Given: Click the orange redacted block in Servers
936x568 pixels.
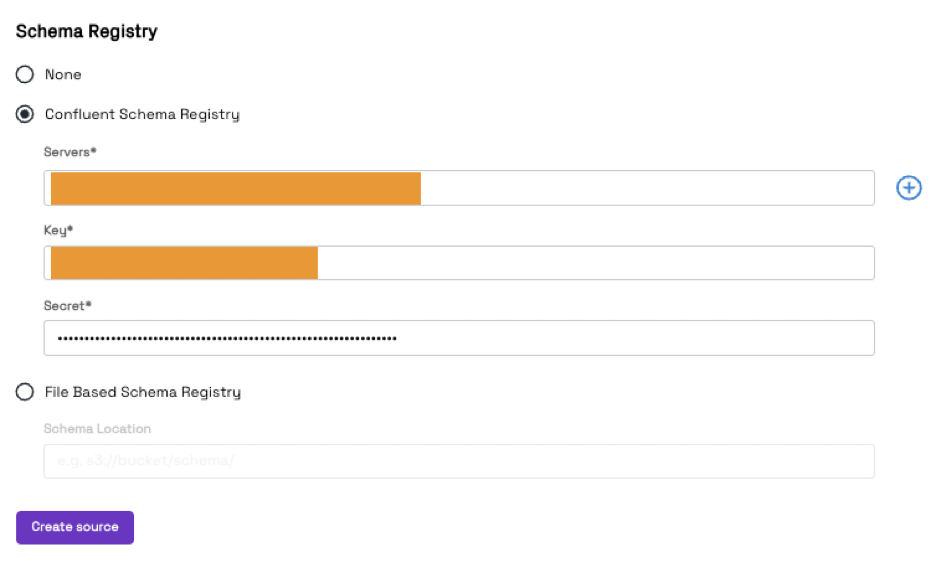Looking at the screenshot, I should pyautogui.click(x=236, y=189).
